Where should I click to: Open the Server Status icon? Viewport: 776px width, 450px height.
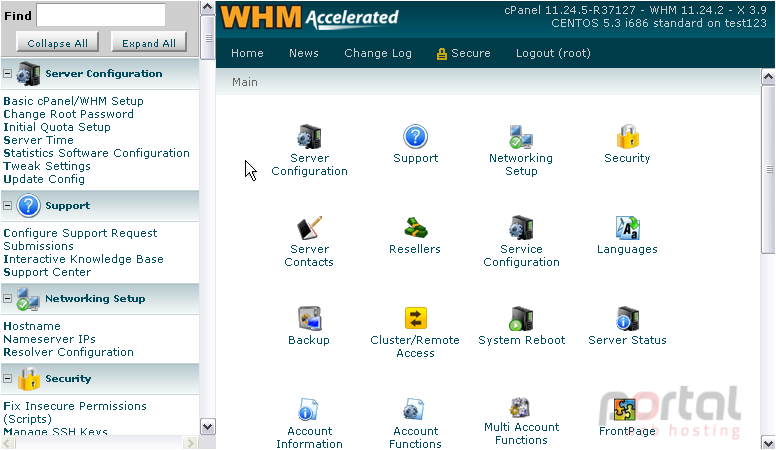coord(627,318)
